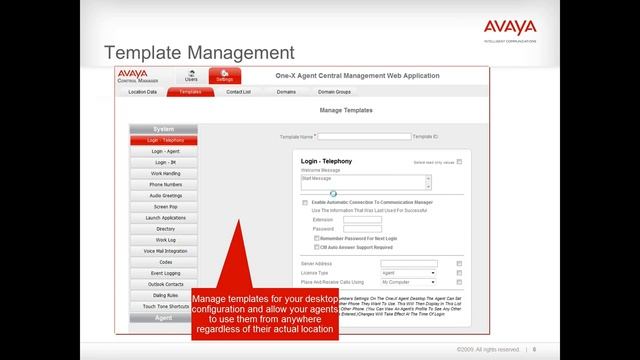Open the Outlook Contacts section
Image resolution: width=640 pixels, height=360 pixels.
(x=164, y=284)
